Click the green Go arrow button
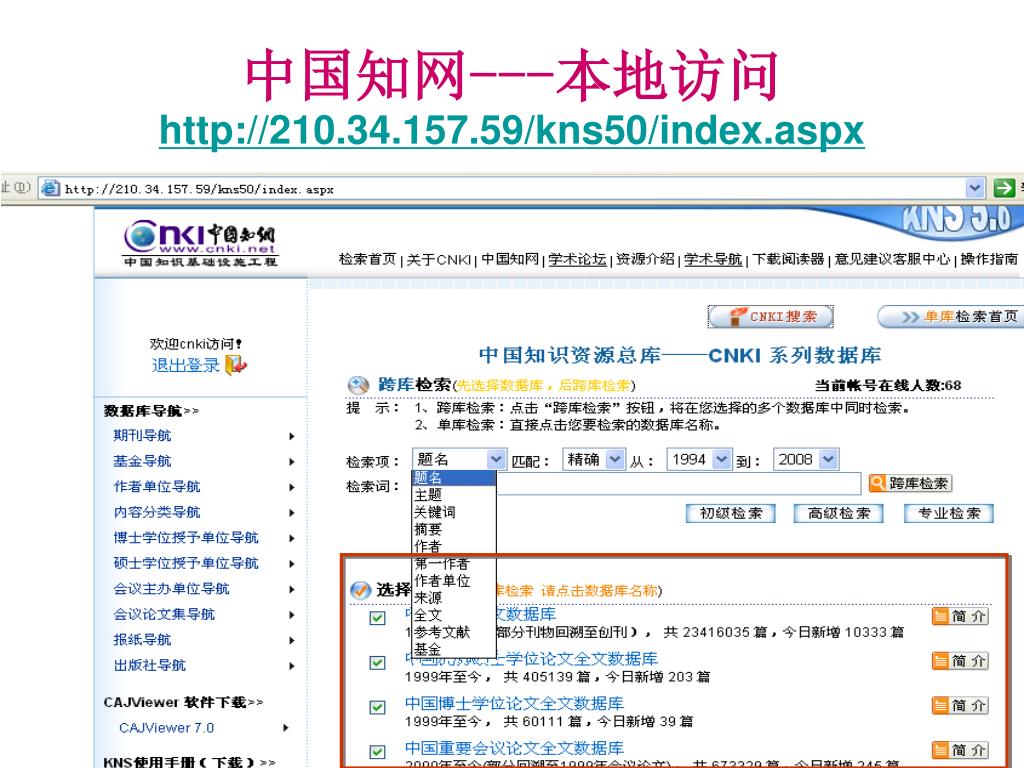Image resolution: width=1024 pixels, height=768 pixels. 1004,188
